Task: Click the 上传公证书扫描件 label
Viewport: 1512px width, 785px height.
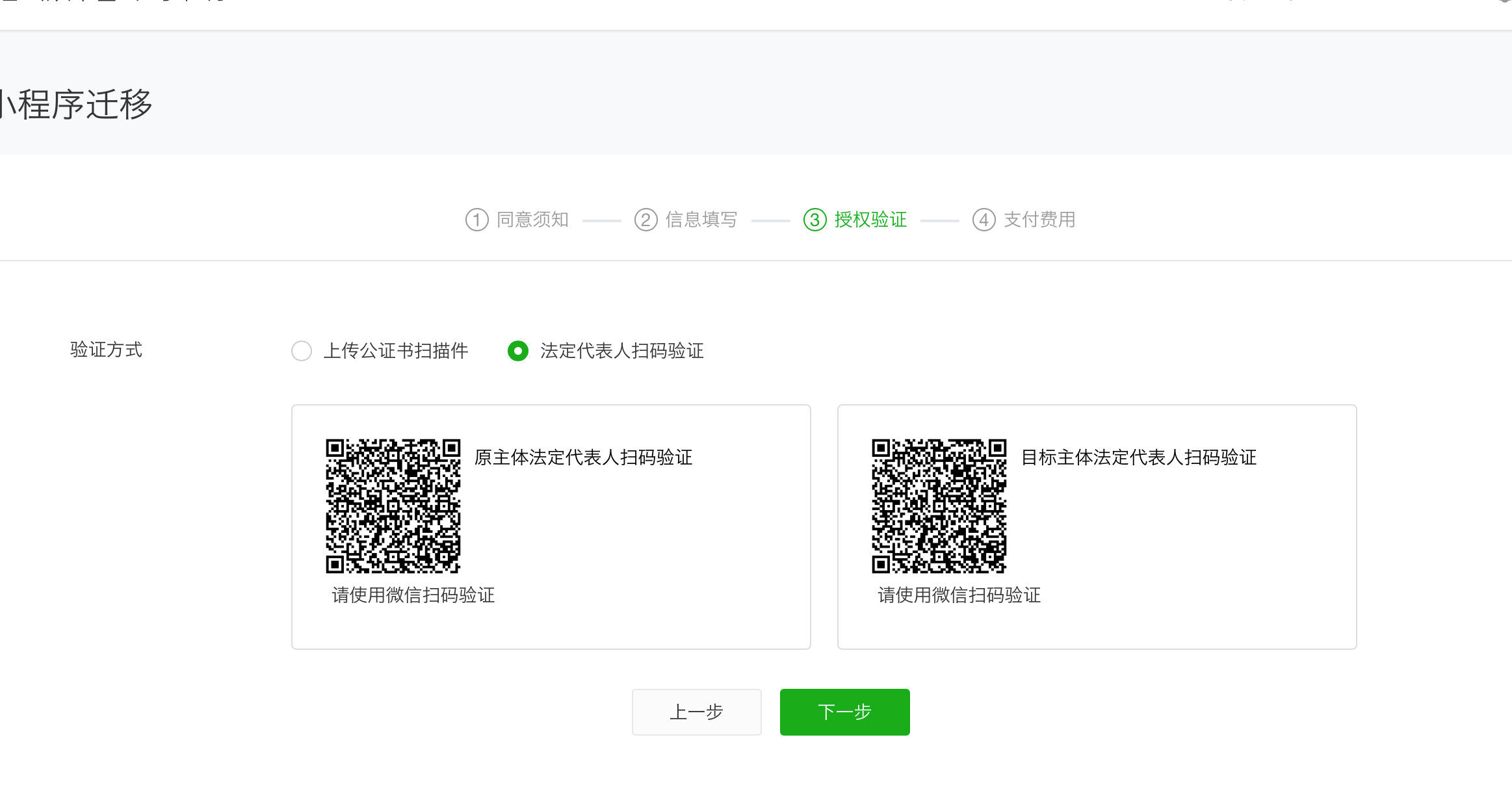Action: coord(396,351)
